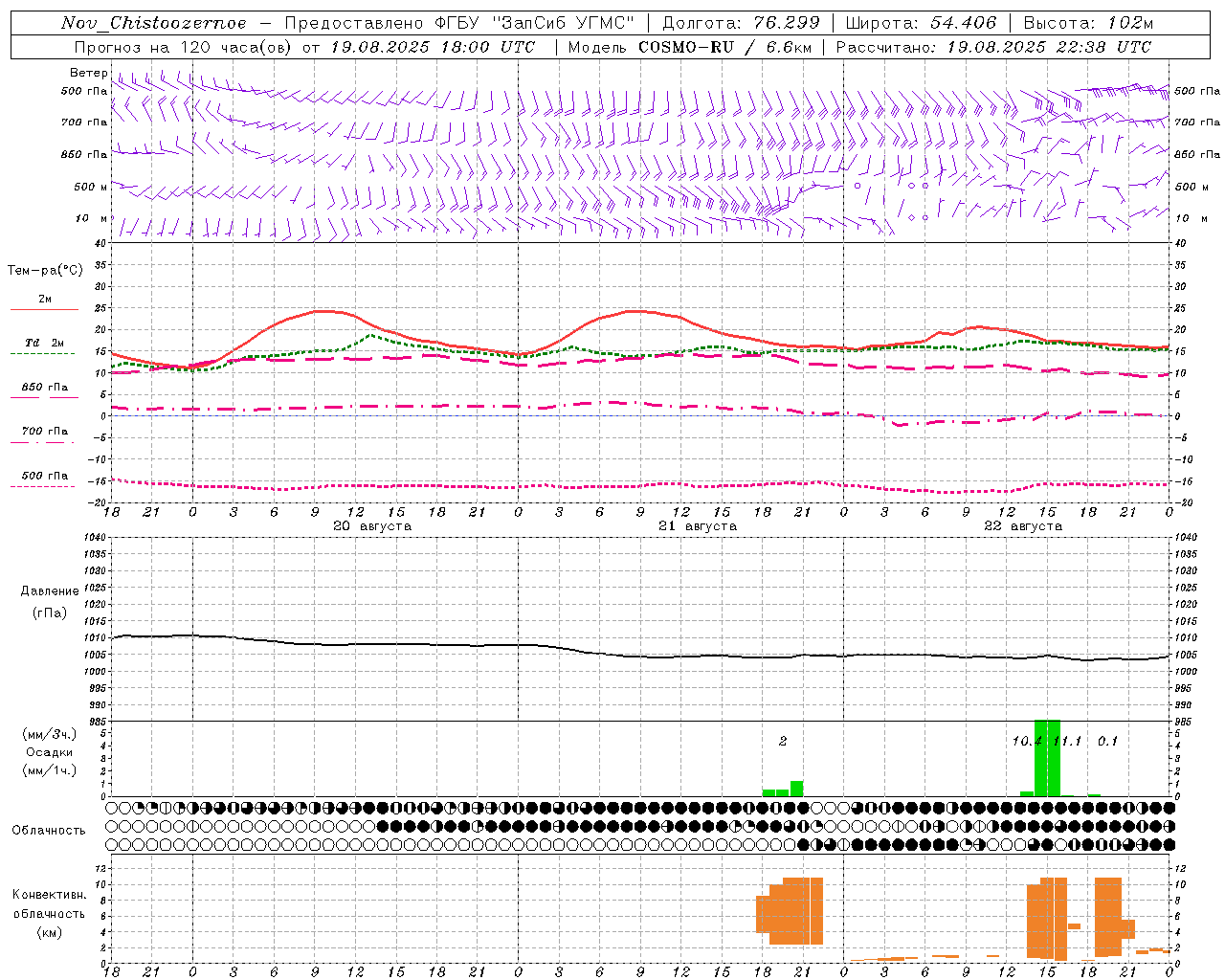Click the 'Конвективн.' convective cloud label
Image resolution: width=1225 pixels, height=980 pixels.
[49, 895]
